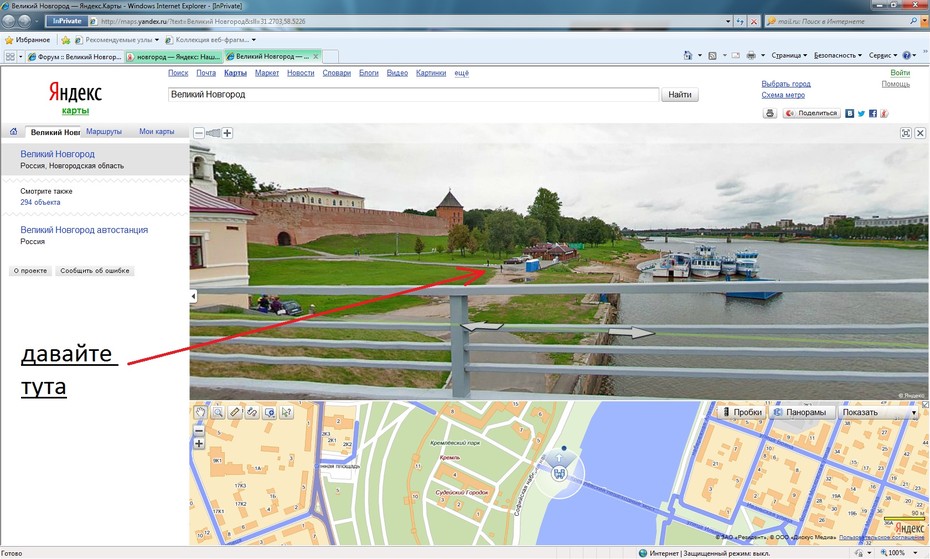The image size is (930, 559).
Task: Collapse left sidebar with arrow handle
Action: click(193, 296)
